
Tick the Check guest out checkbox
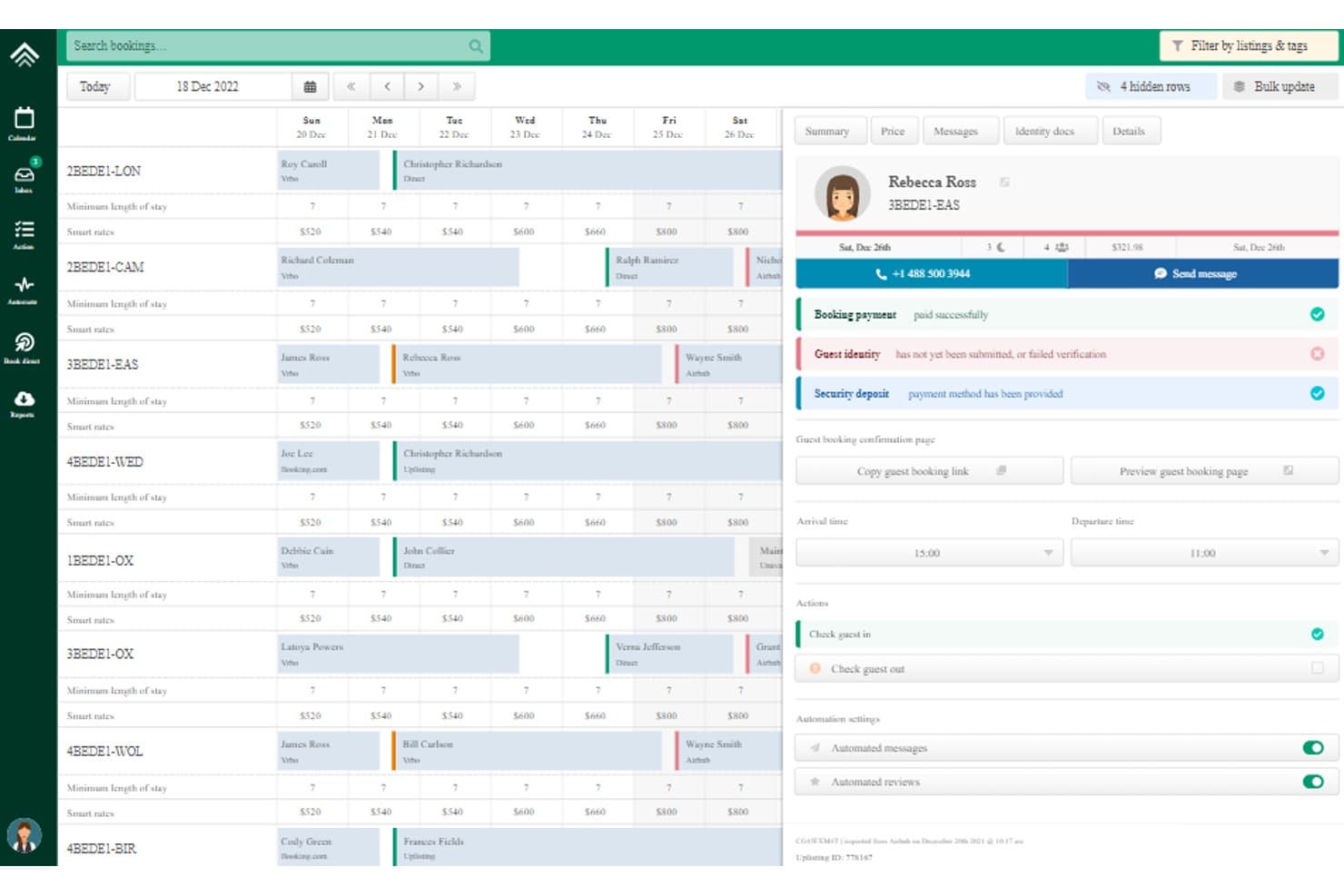(x=1317, y=668)
